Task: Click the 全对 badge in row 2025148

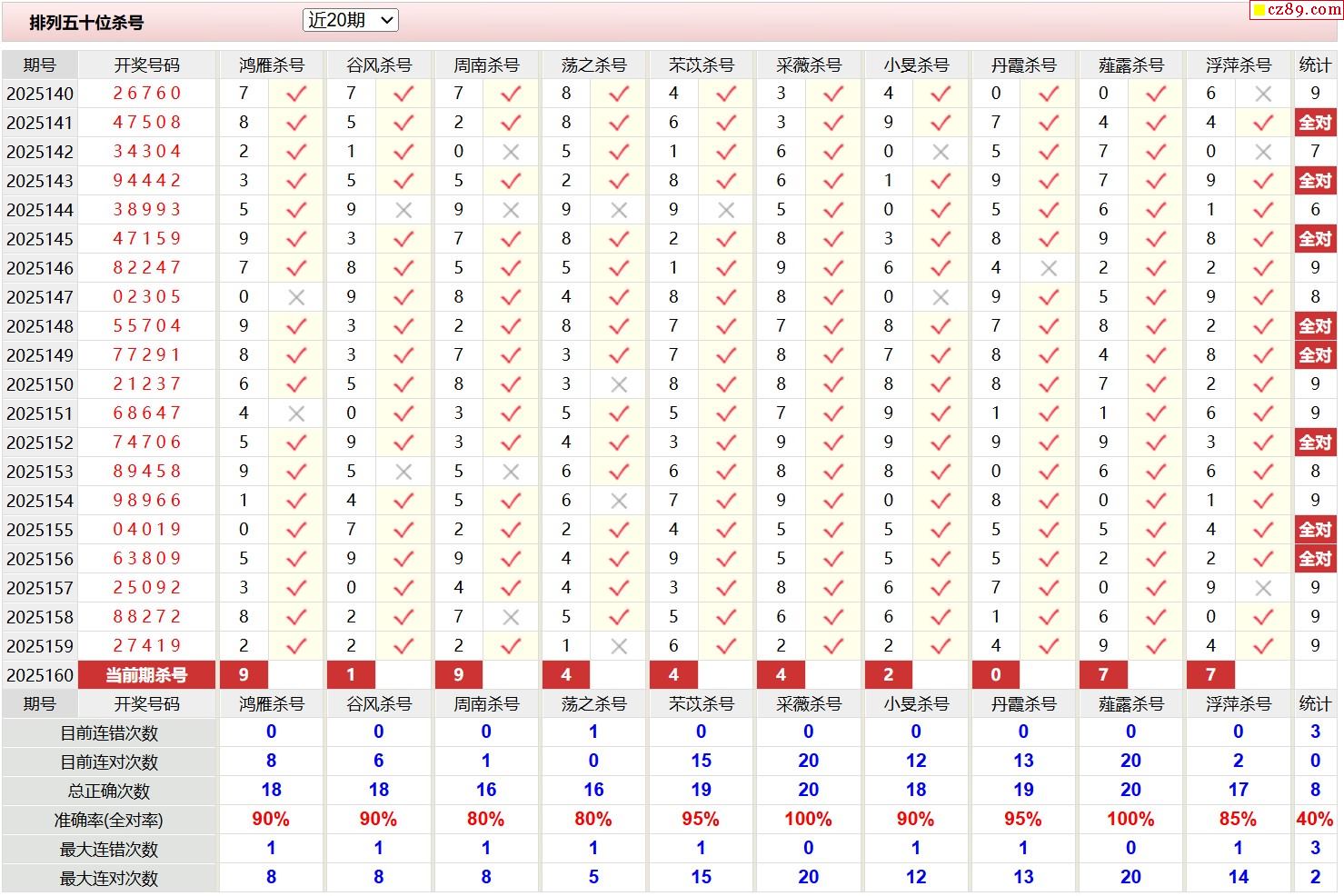Action: (1314, 326)
